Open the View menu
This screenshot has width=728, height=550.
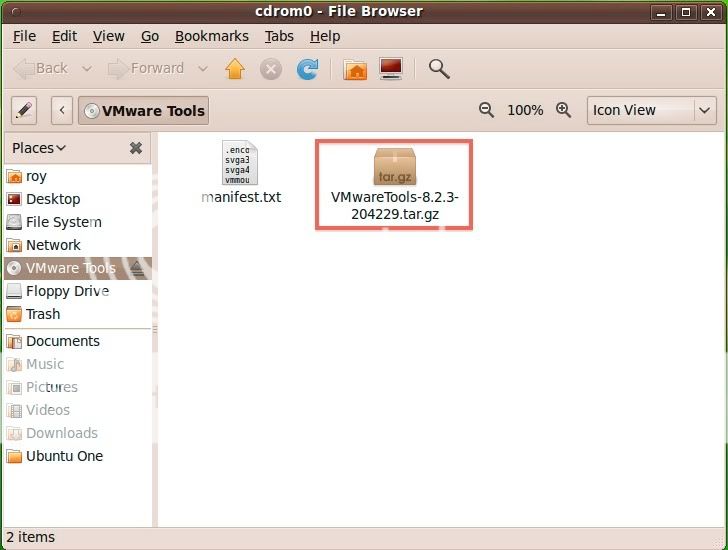coord(108,36)
